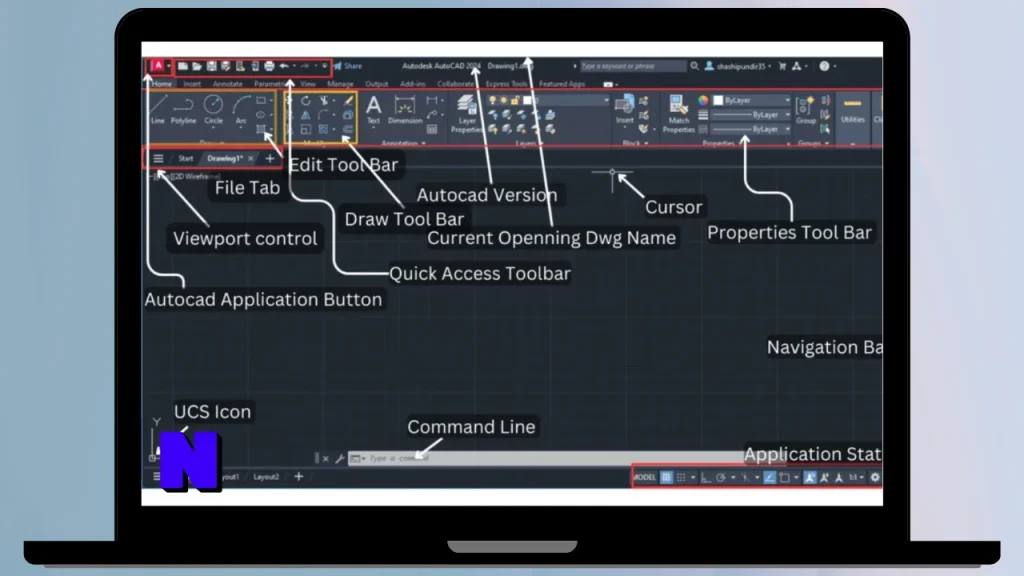Click New file icon in Quick Access
The height and width of the screenshot is (576, 1024).
coord(183,66)
